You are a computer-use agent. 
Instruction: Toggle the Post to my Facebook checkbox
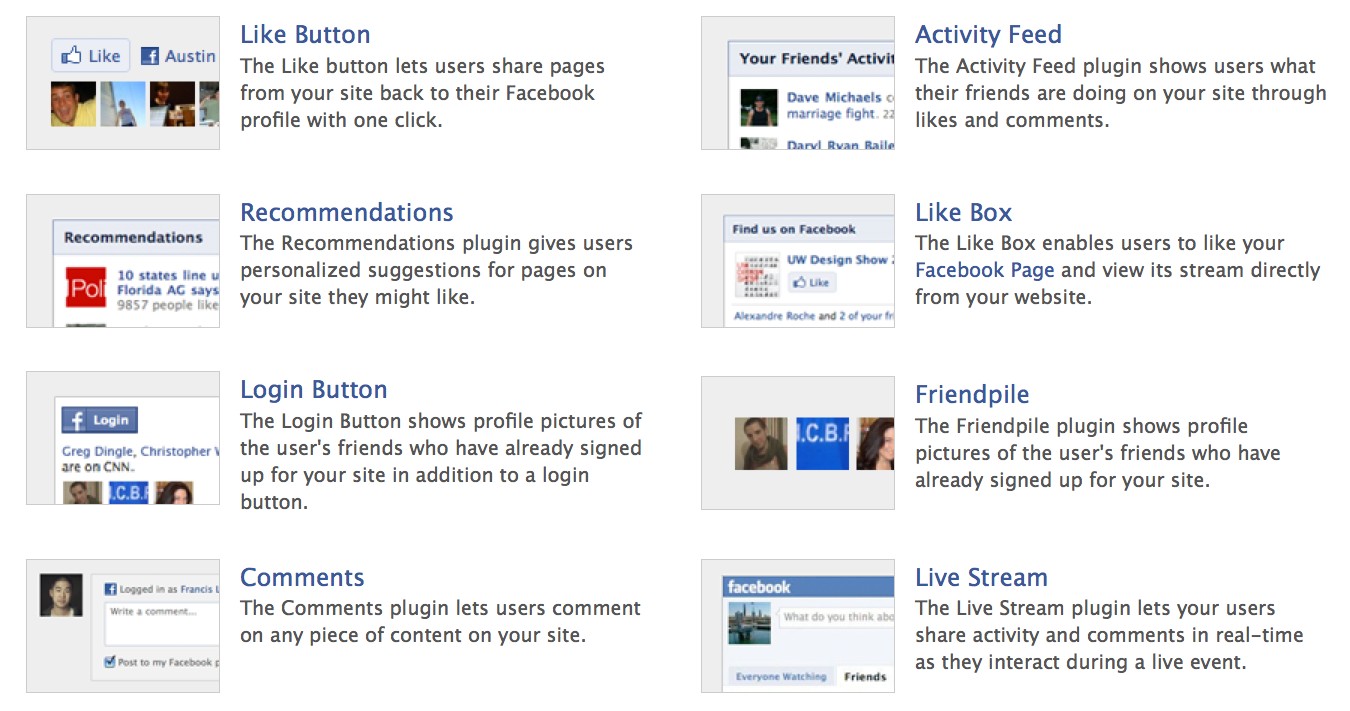(x=110, y=662)
